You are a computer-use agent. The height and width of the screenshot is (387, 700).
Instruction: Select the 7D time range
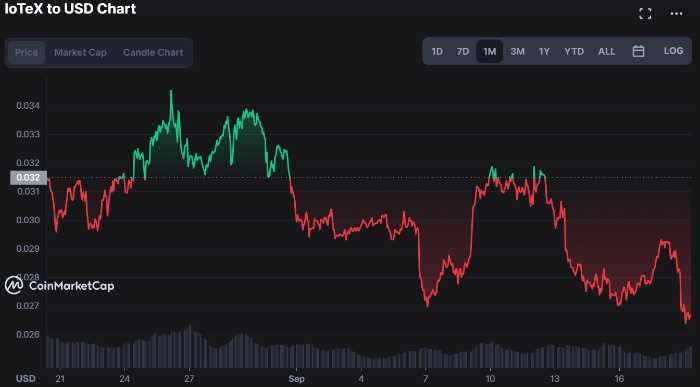click(463, 51)
